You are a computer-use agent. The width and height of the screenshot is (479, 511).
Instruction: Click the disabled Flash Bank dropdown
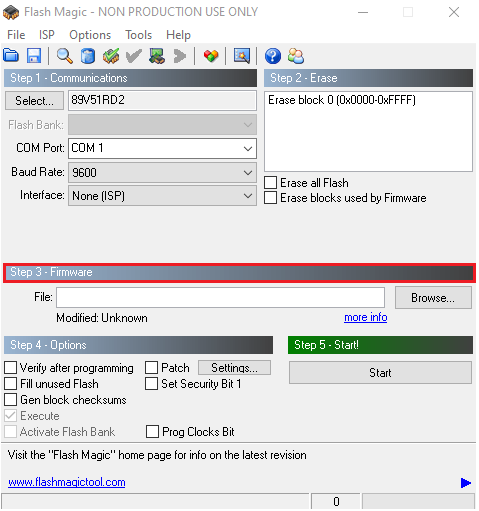click(x=162, y=125)
